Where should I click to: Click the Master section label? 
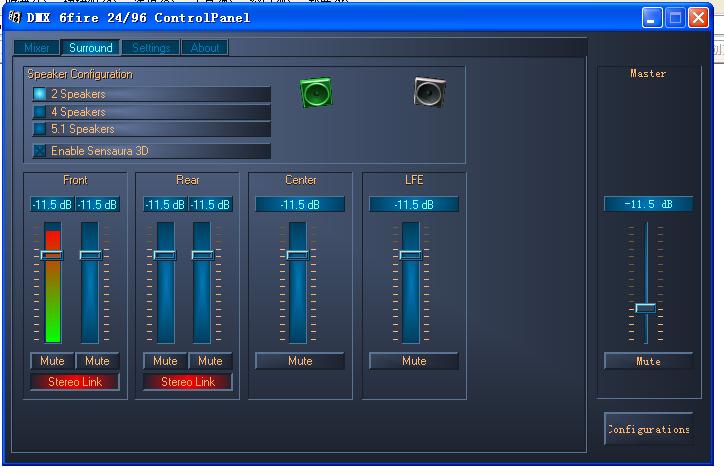click(648, 73)
